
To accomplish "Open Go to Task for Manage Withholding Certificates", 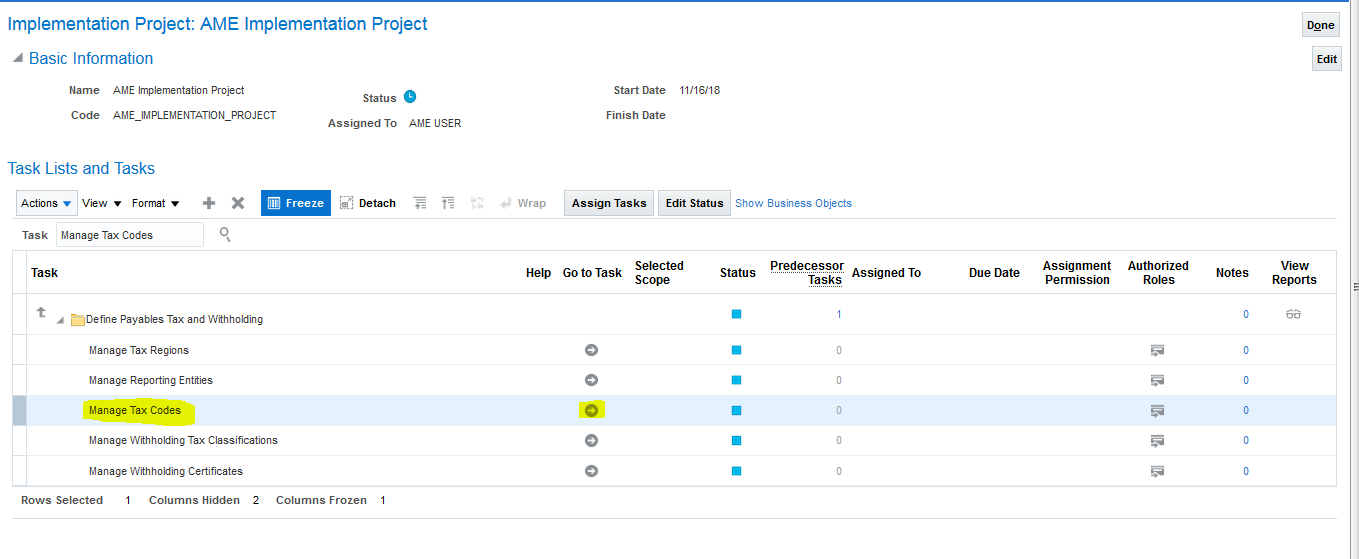I will [x=591, y=471].
